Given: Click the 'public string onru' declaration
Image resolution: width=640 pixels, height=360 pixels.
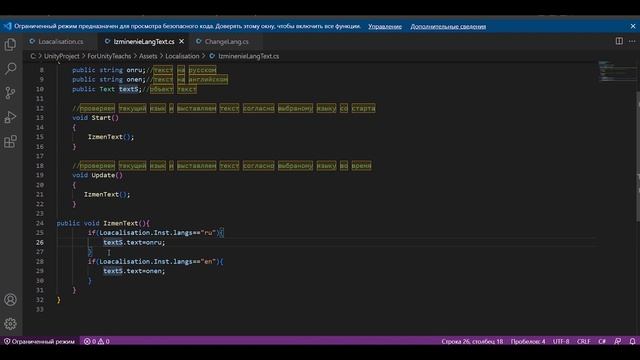Looking at the screenshot, I should coord(109,70).
